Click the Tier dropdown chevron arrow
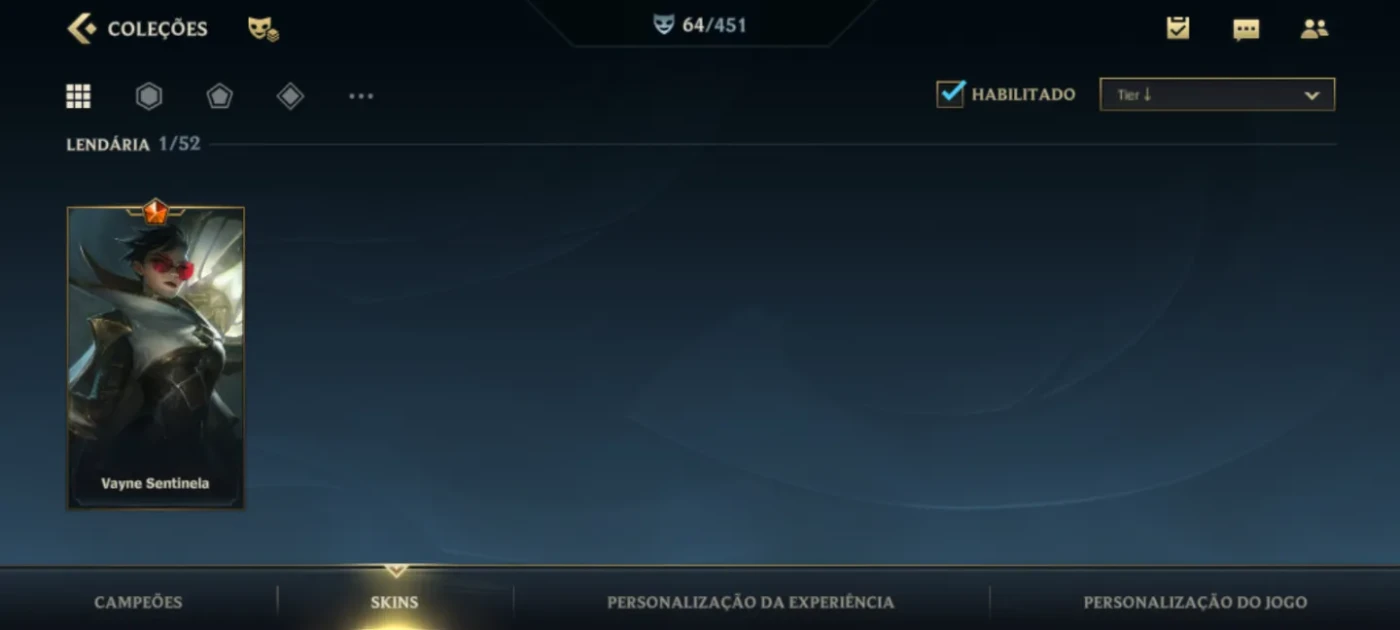This screenshot has height=630, width=1400. coord(1312,96)
